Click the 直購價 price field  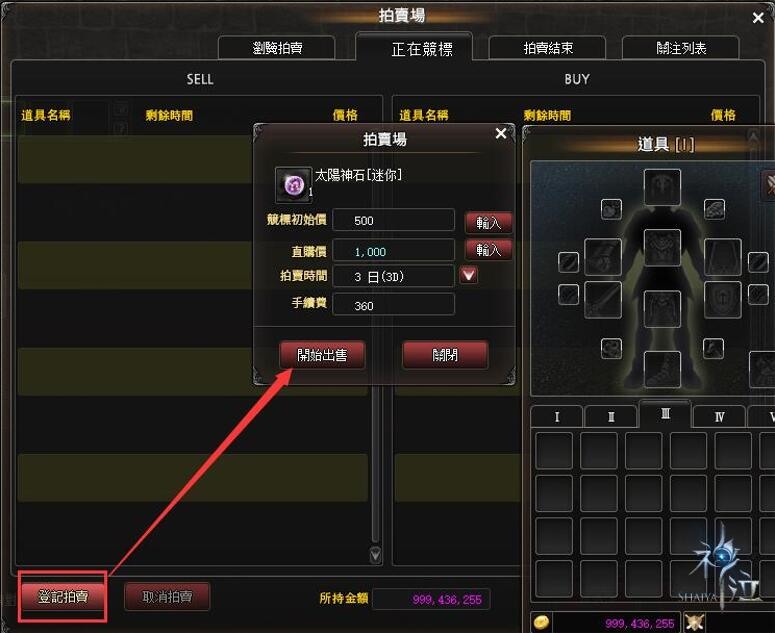pyautogui.click(x=393, y=252)
